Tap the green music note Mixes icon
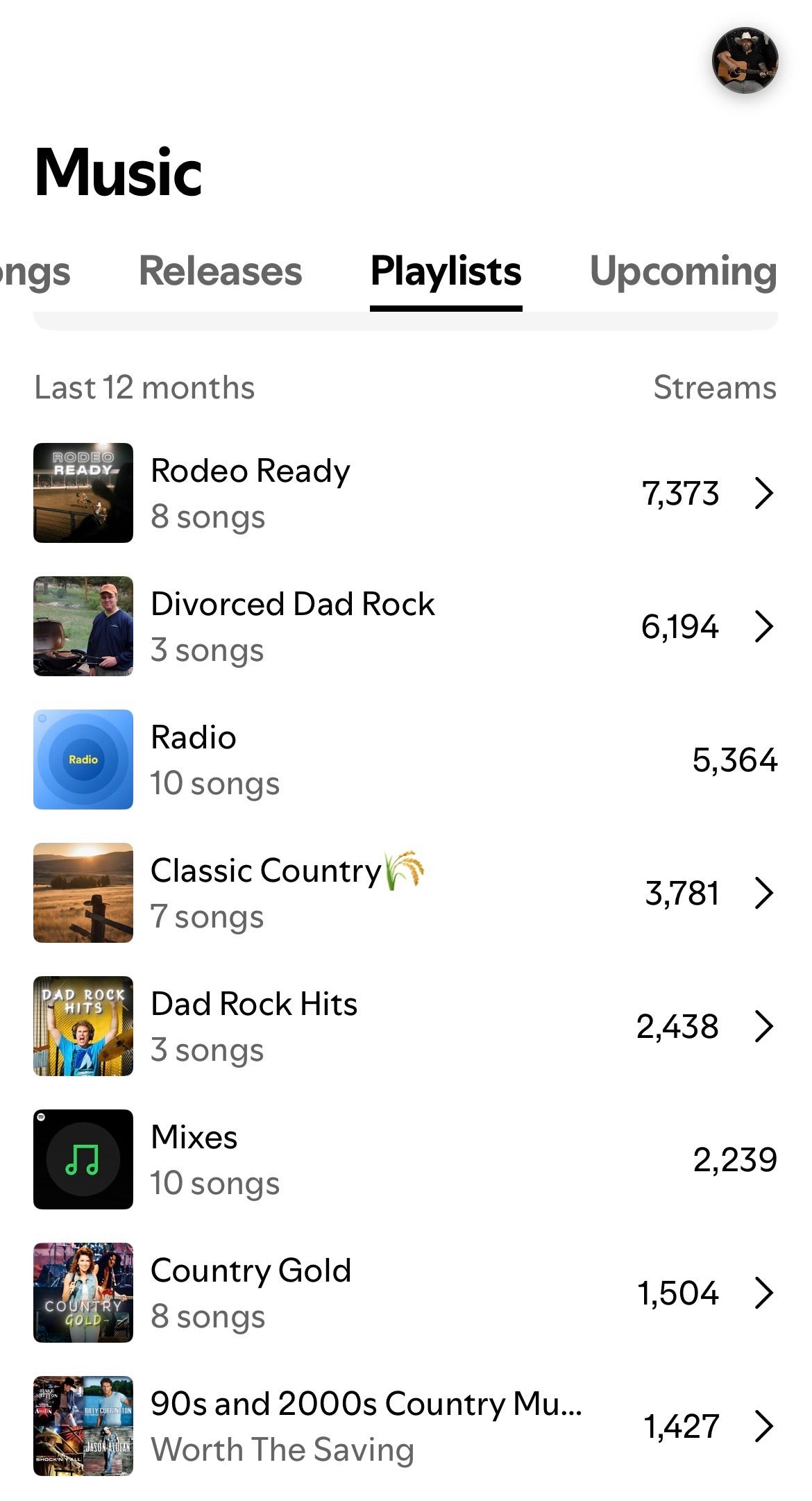The width and height of the screenshot is (812, 1501). click(83, 1159)
